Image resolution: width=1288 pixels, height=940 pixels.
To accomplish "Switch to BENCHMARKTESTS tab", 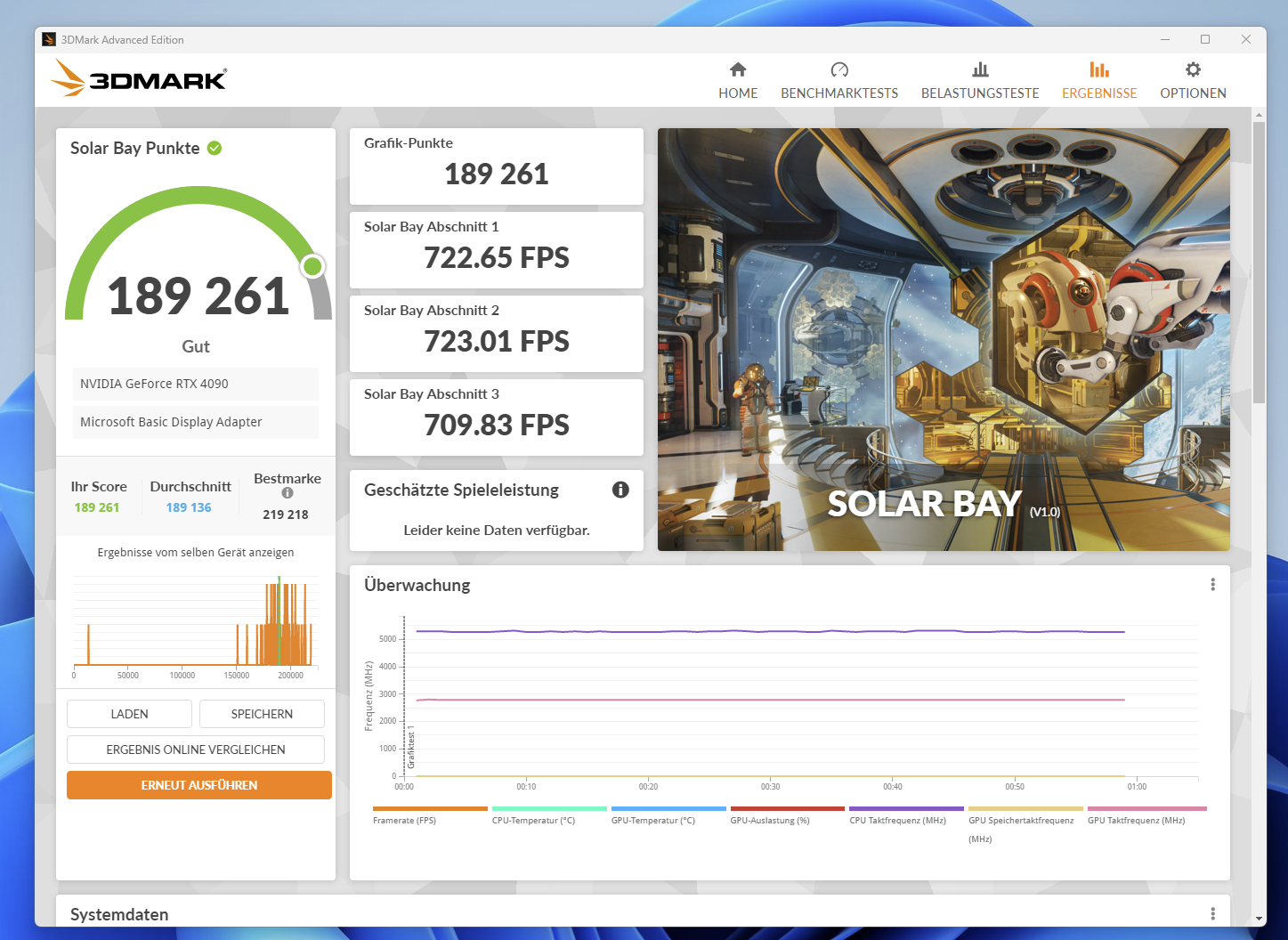I will coord(839,80).
